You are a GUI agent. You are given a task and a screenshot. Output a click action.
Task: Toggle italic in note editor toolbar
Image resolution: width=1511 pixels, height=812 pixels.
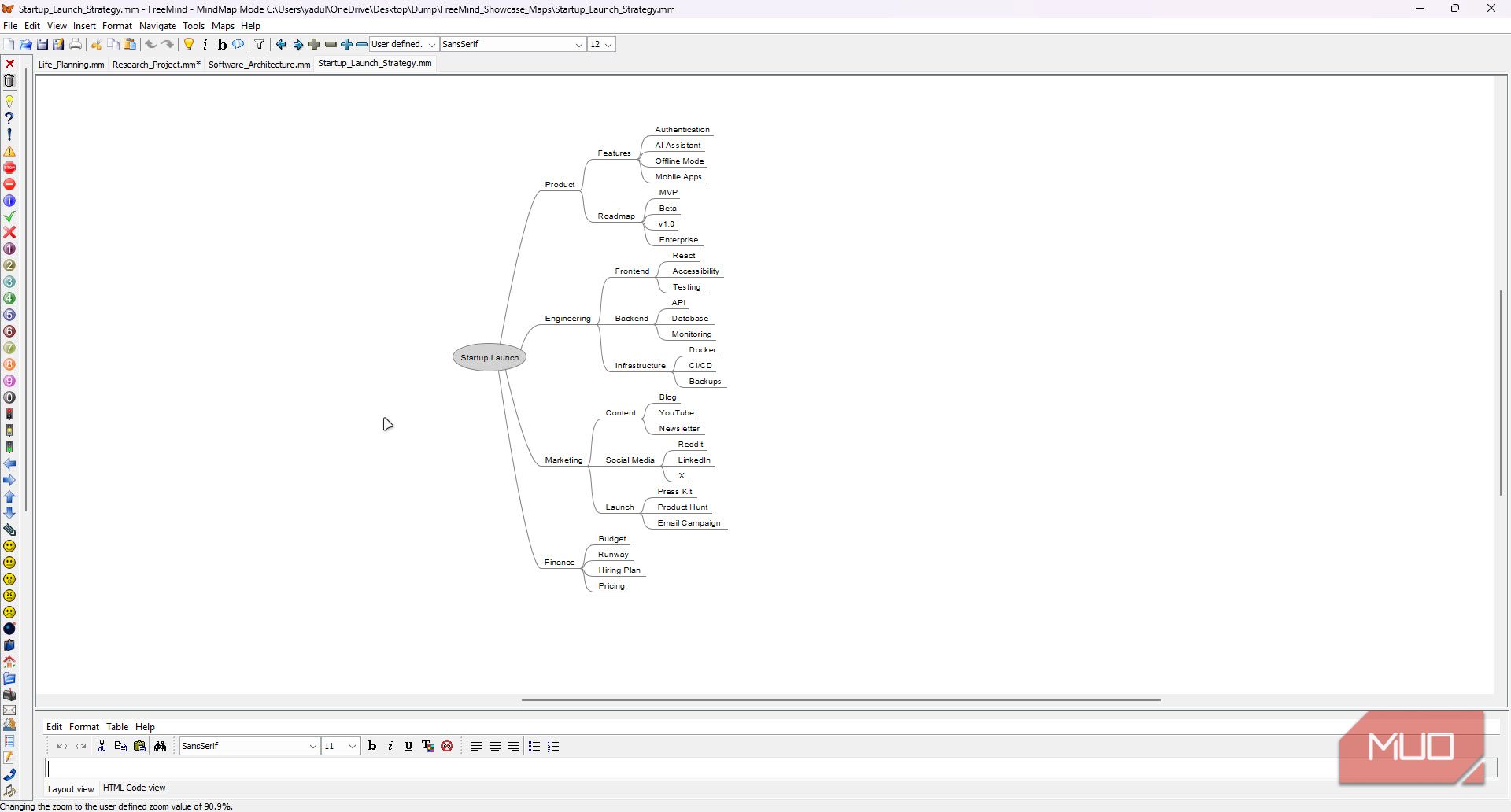pyautogui.click(x=390, y=746)
